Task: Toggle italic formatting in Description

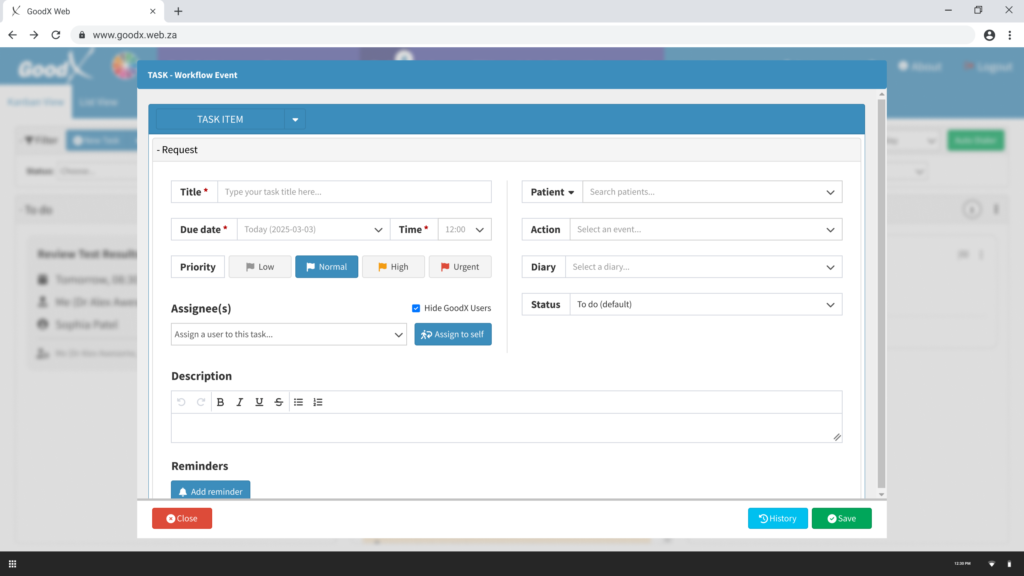Action: click(240, 402)
